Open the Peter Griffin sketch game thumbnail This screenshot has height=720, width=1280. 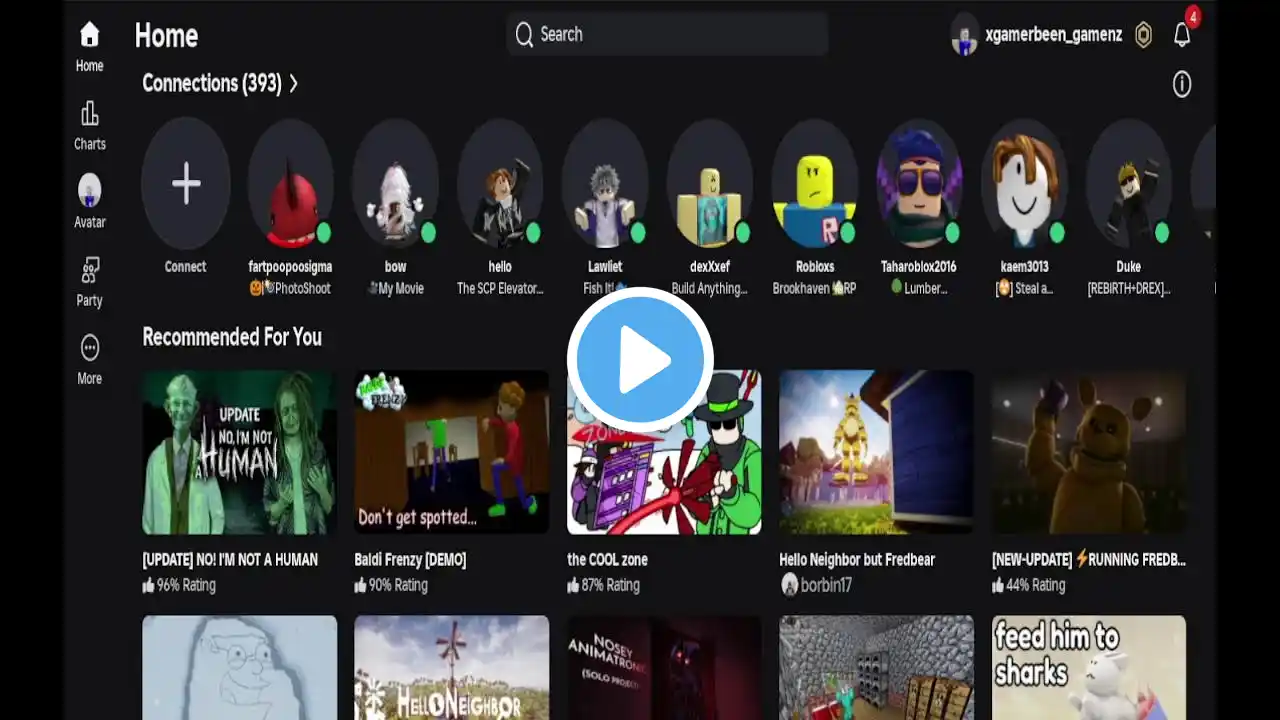[x=240, y=667]
